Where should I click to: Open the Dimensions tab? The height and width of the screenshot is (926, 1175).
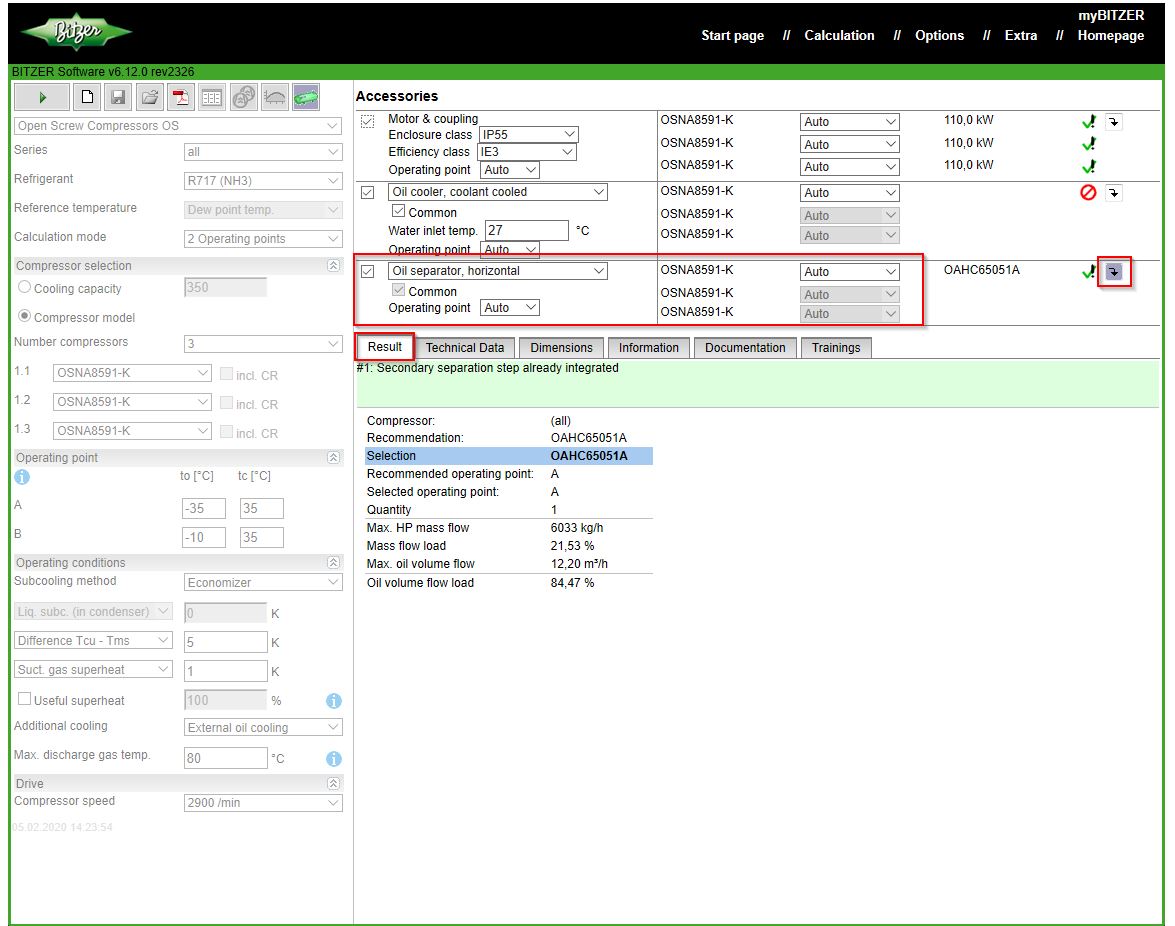coord(561,348)
